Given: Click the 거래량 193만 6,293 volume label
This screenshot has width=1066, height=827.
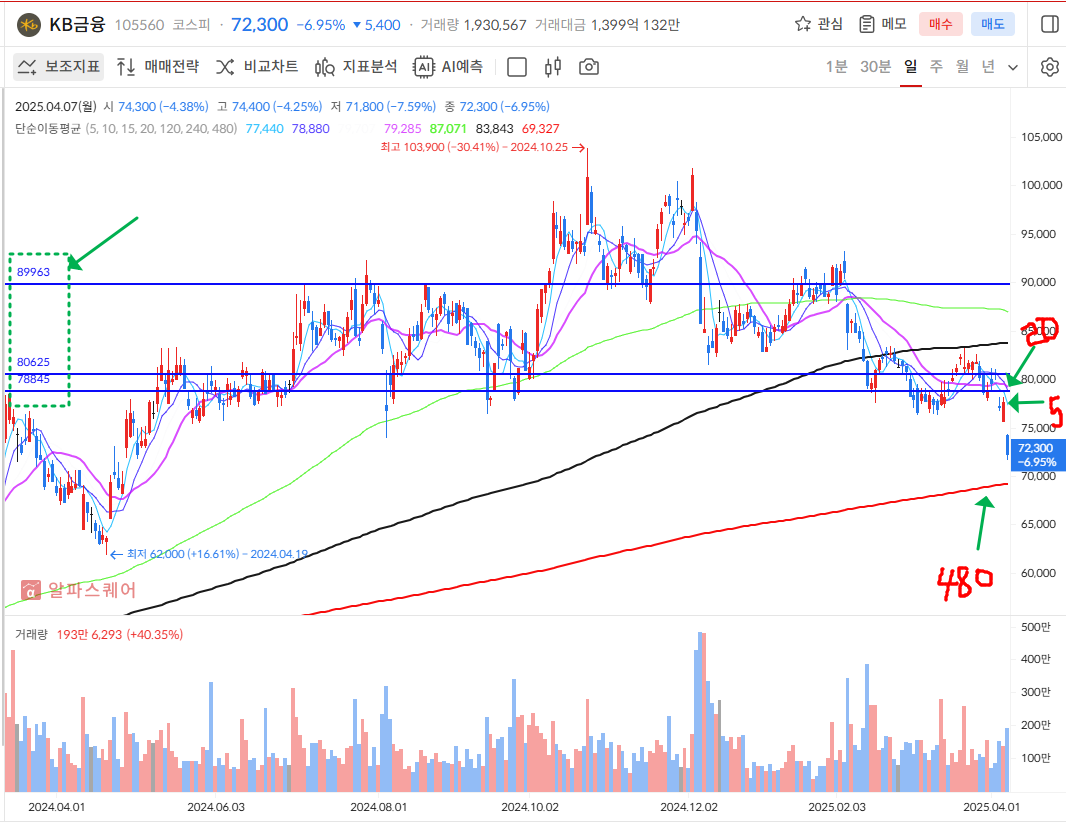Looking at the screenshot, I should click(99, 635).
